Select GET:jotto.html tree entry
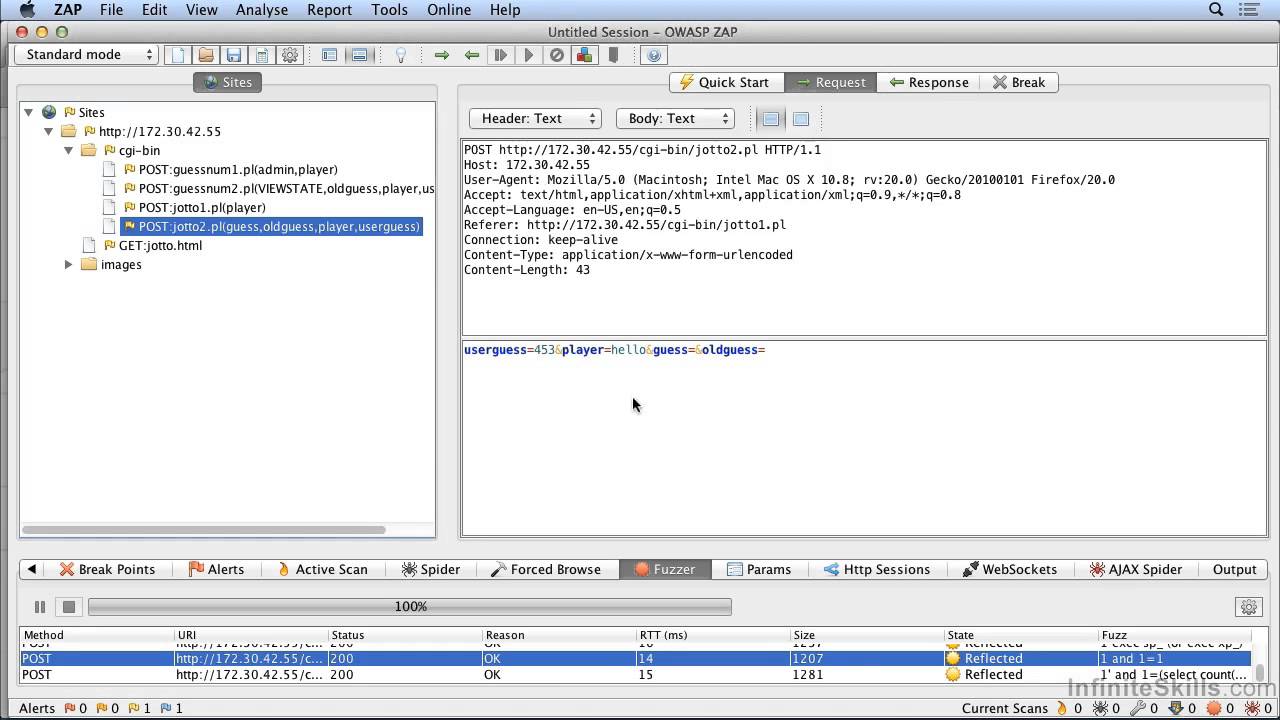The width and height of the screenshot is (1280, 720). pyautogui.click(x=160, y=246)
